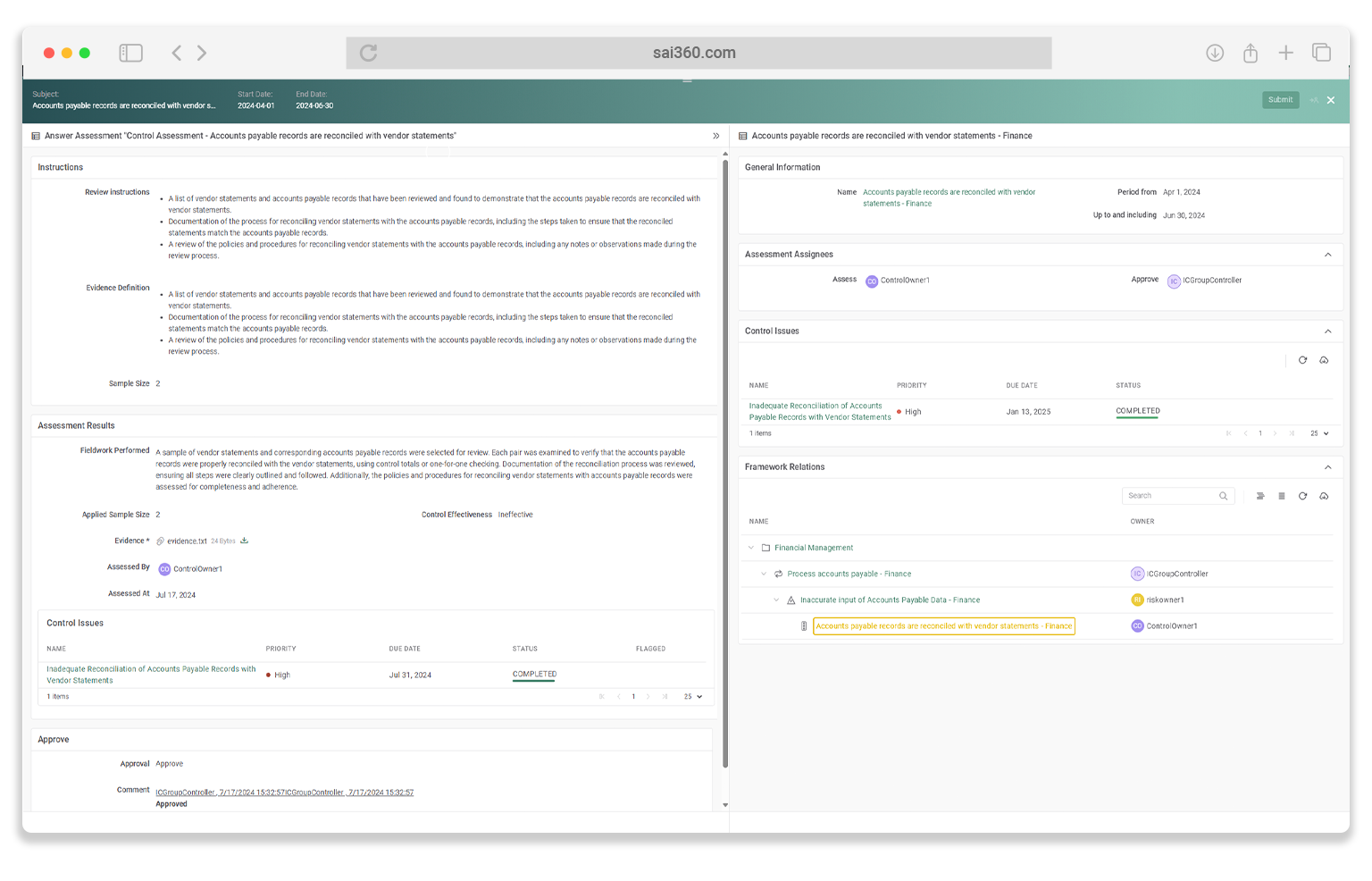Toggle the browser sidebar icon

click(x=131, y=53)
